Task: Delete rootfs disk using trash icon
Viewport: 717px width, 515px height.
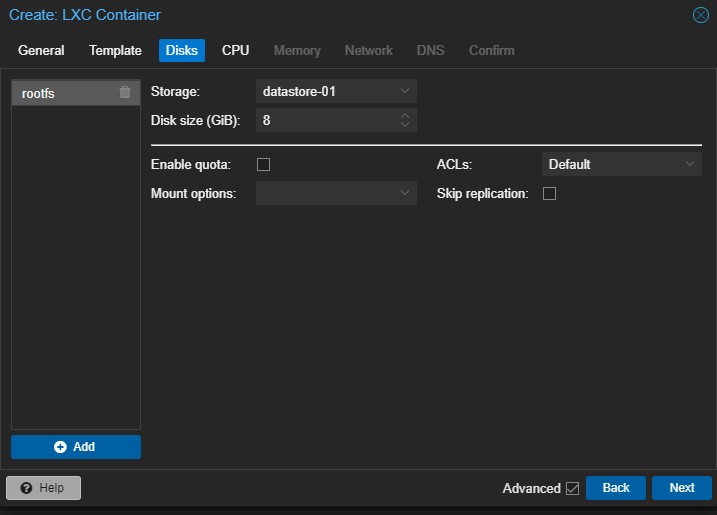Action: [x=125, y=92]
